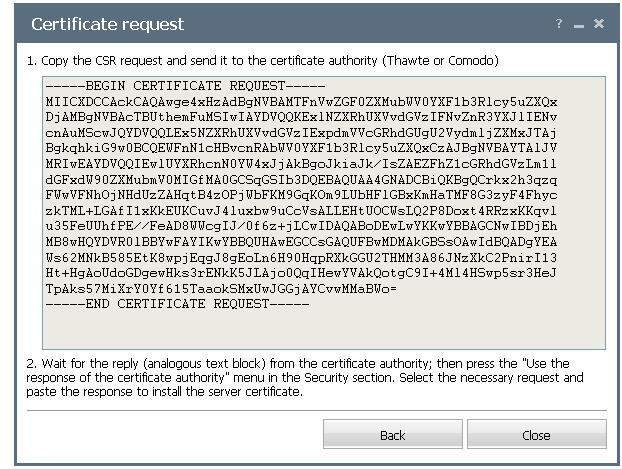Screen dimensions: 622x469
Task: Close the dialog with the X icon
Action: click(599, 24)
